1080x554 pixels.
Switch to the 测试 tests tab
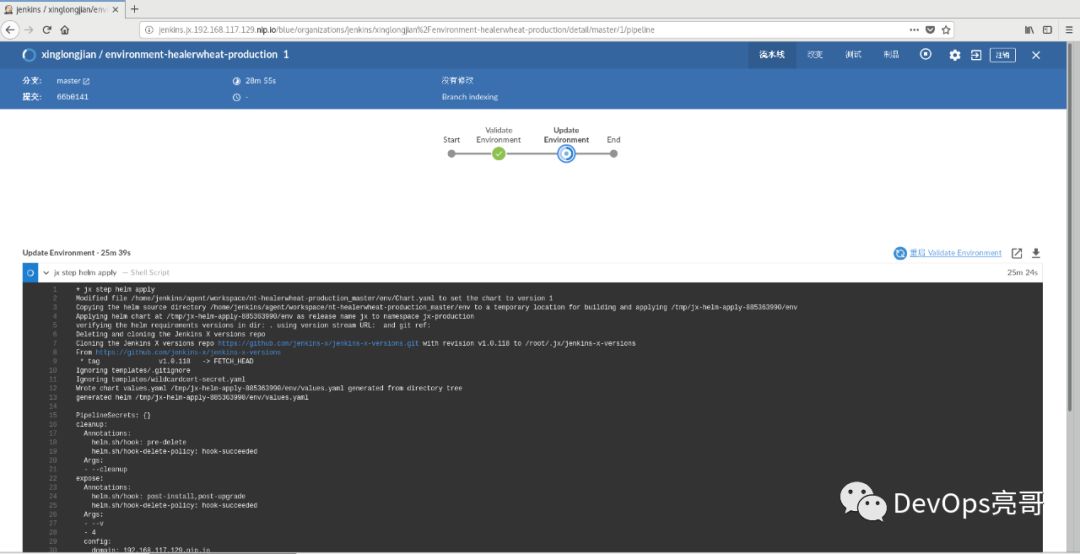coord(853,54)
